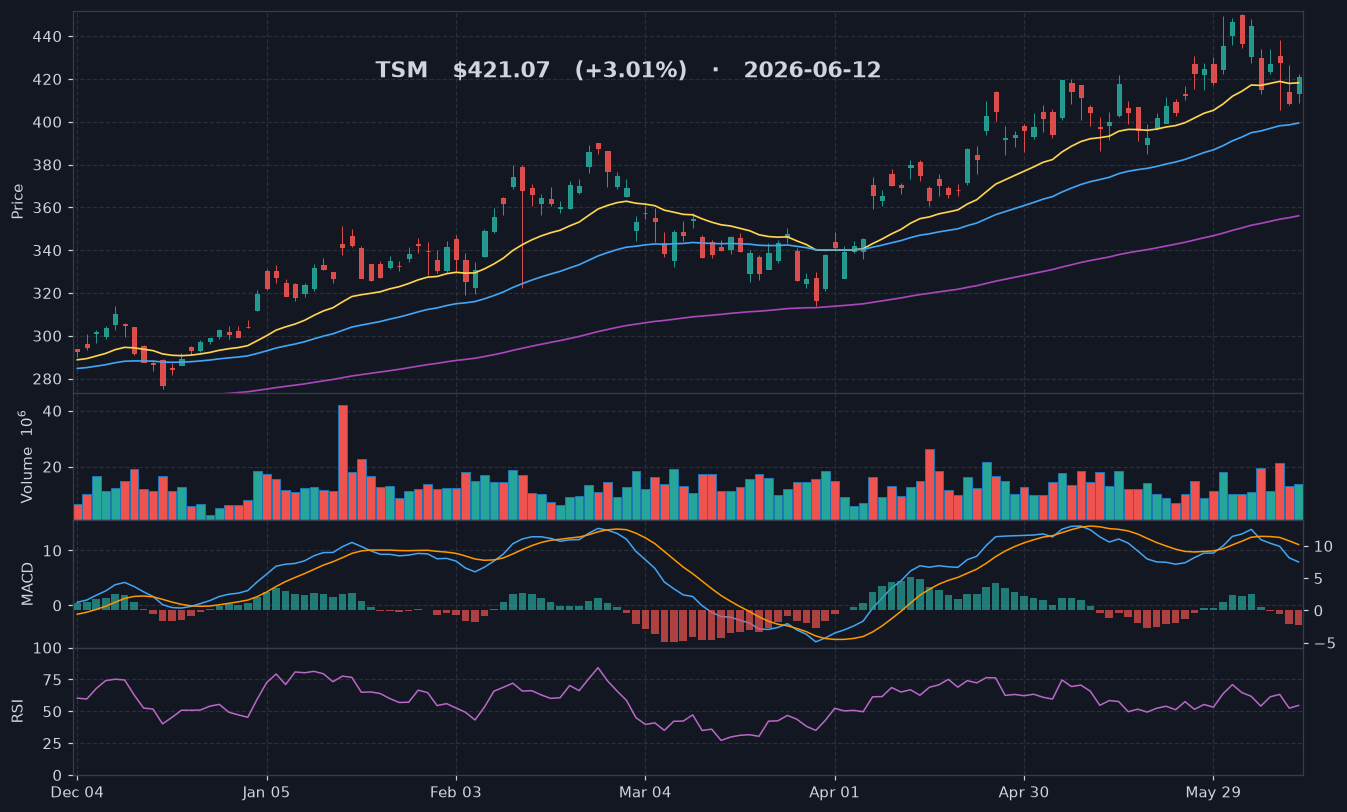
Task: Click the Price axis label
Action: [17, 201]
